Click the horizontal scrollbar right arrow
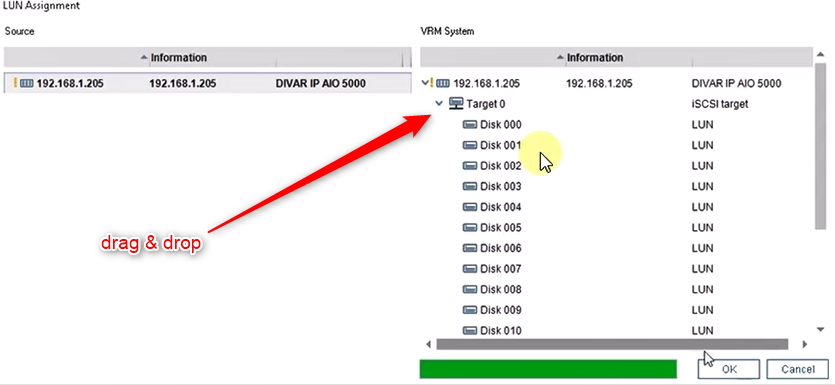Screen dimensions: 835x385 [x=805, y=345]
